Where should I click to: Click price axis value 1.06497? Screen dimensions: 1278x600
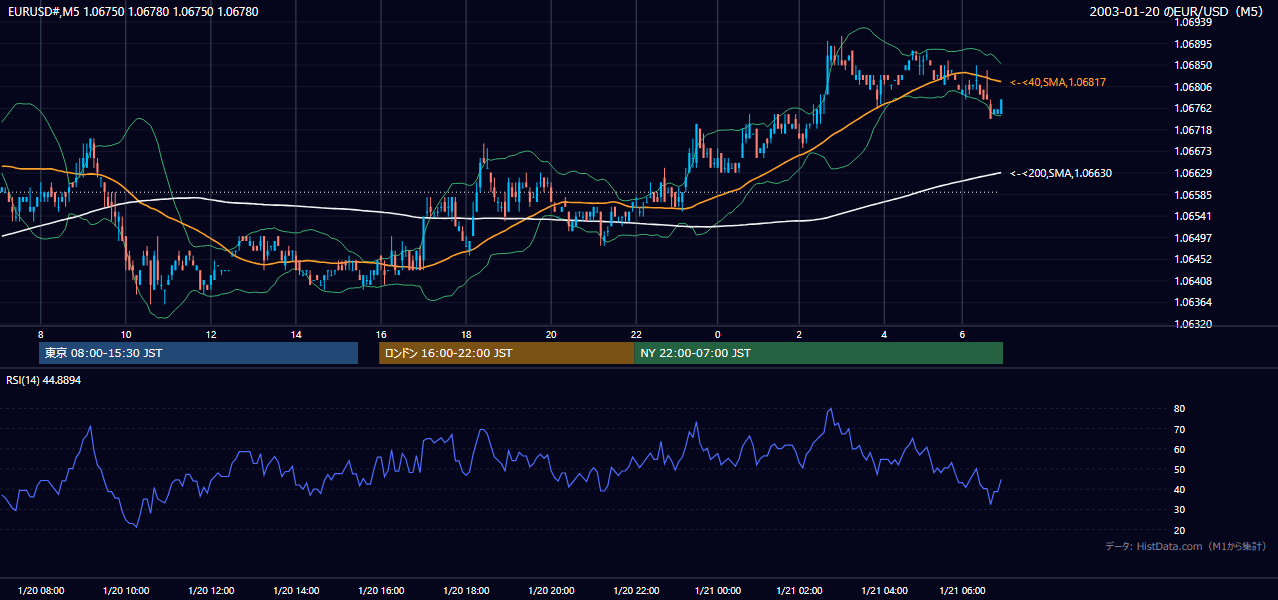[x=1194, y=238]
